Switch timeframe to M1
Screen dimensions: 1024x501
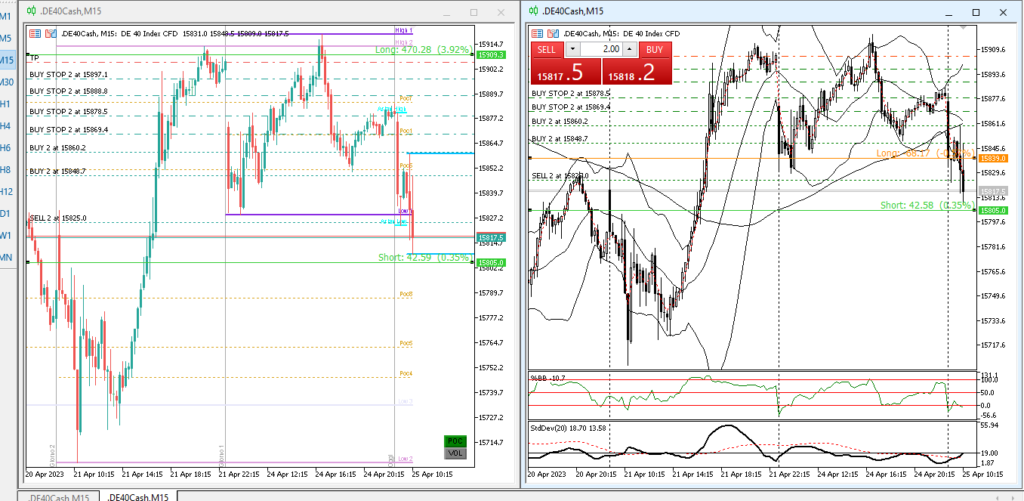point(6,15)
